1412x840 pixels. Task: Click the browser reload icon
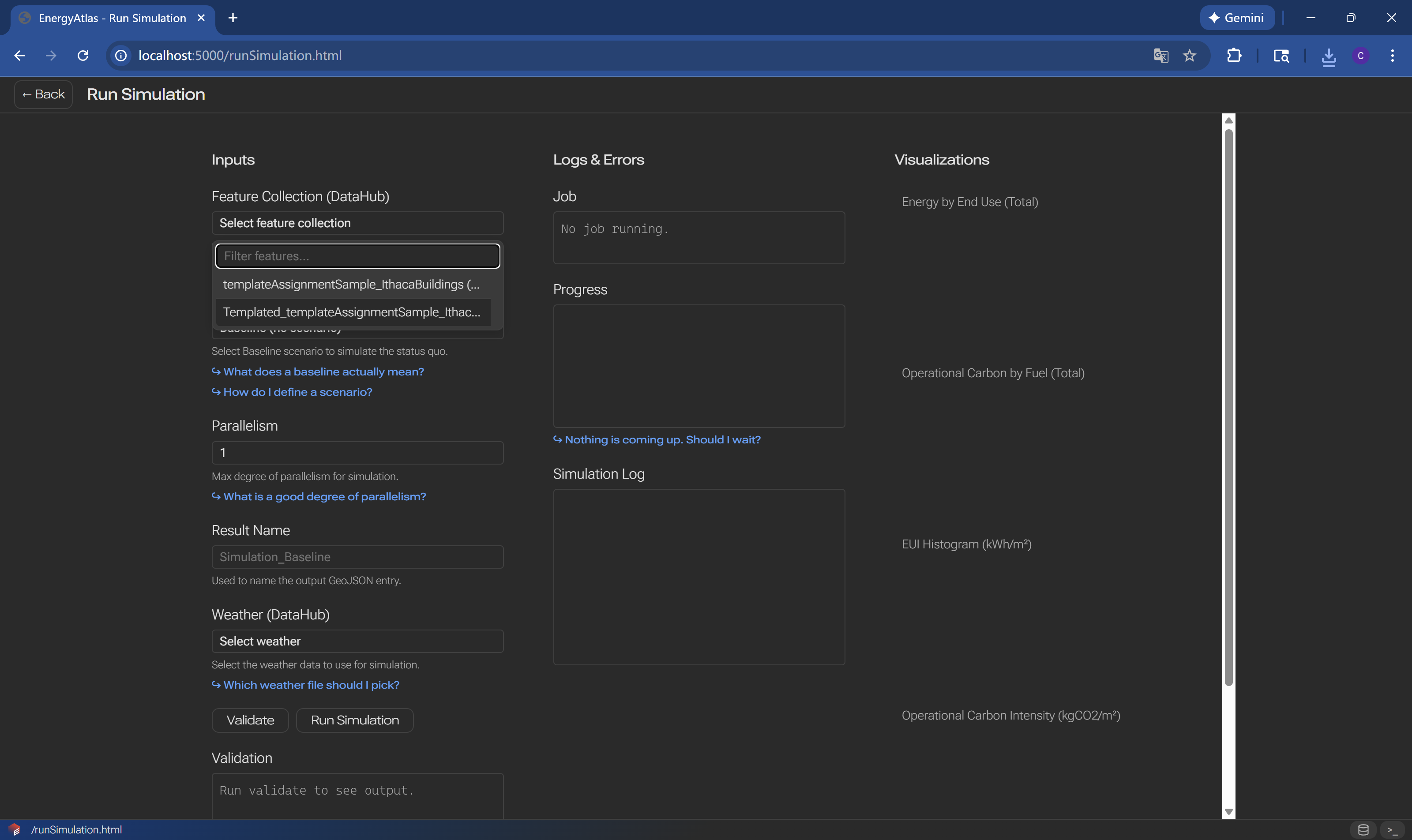click(x=83, y=56)
